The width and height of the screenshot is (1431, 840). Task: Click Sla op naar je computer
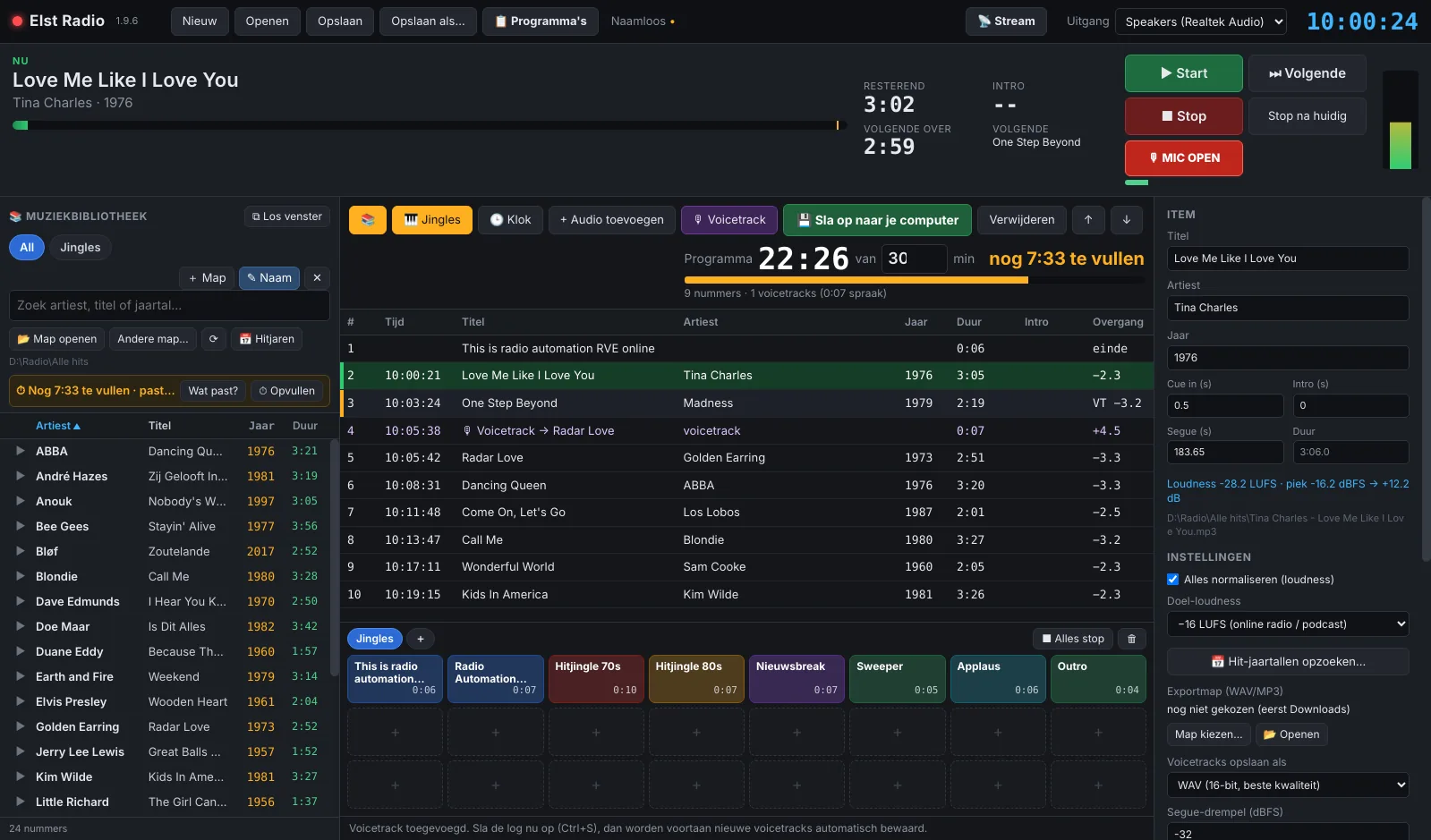click(878, 220)
